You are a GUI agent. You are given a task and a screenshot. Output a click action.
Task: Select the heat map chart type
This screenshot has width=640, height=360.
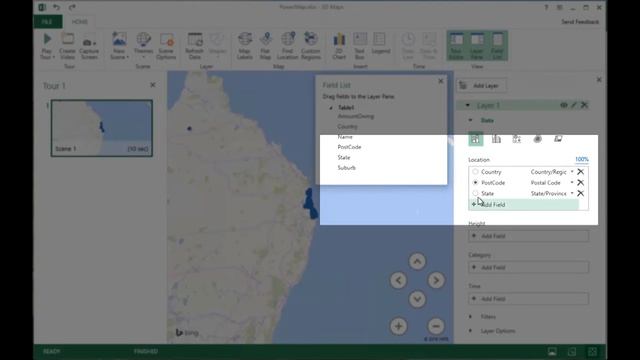point(538,139)
